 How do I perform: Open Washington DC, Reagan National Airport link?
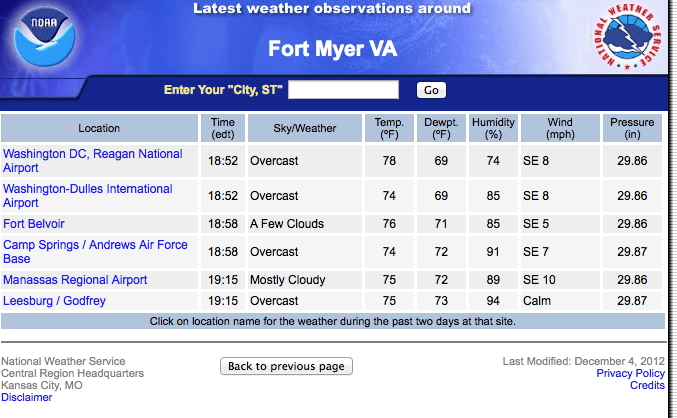click(92, 161)
